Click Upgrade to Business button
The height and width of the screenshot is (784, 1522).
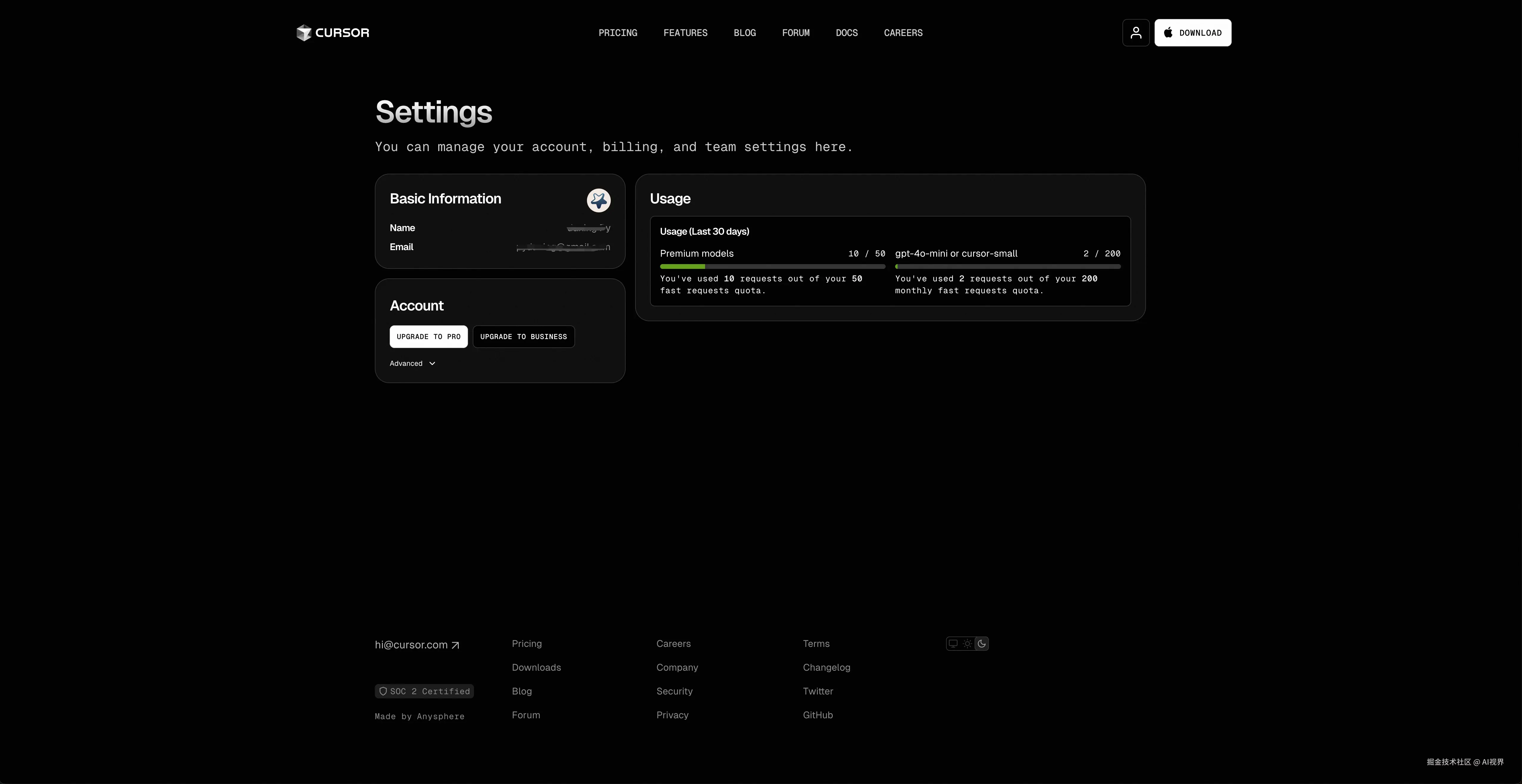click(524, 337)
